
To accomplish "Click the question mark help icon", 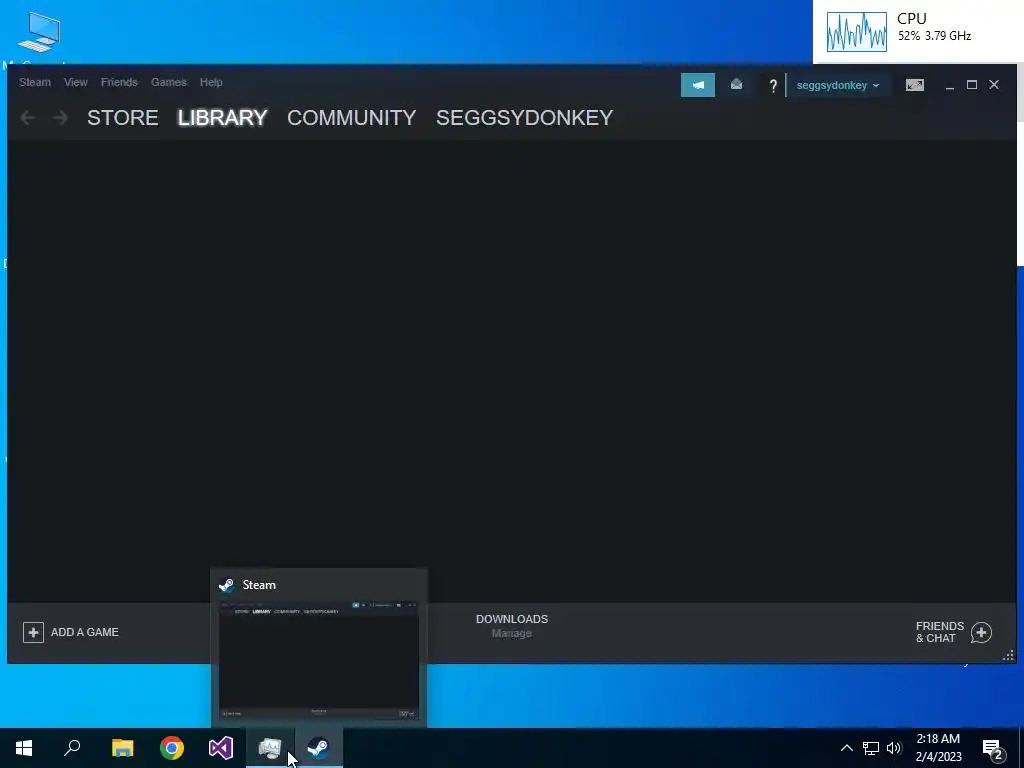I will click(773, 86).
